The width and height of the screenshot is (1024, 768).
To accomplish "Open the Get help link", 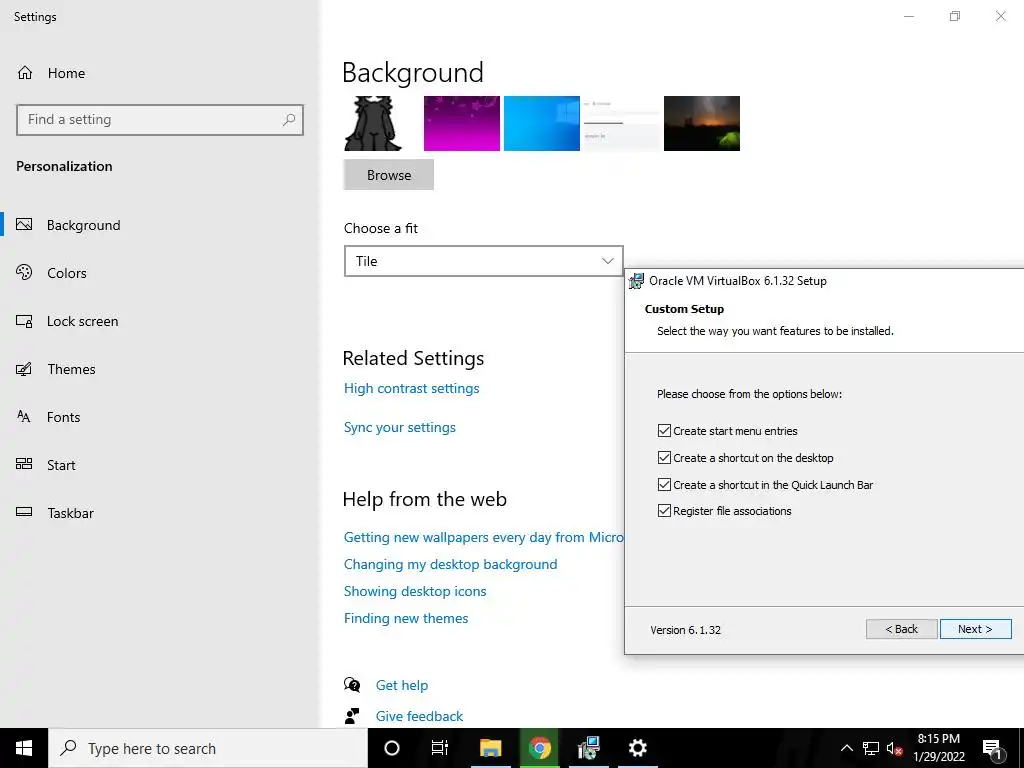I will coord(402,685).
